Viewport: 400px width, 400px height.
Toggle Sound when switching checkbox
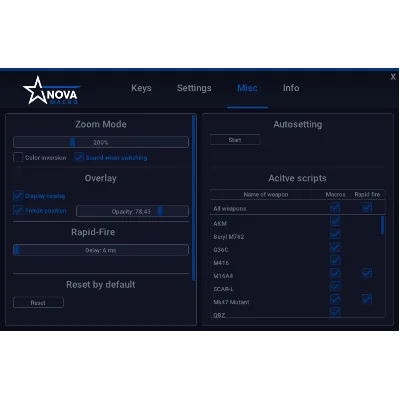click(79, 157)
